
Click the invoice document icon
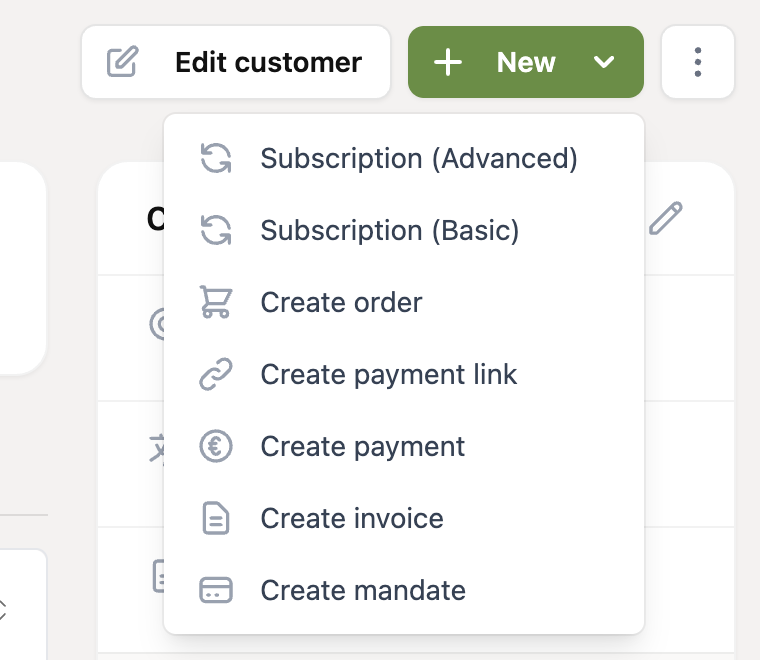coord(216,519)
